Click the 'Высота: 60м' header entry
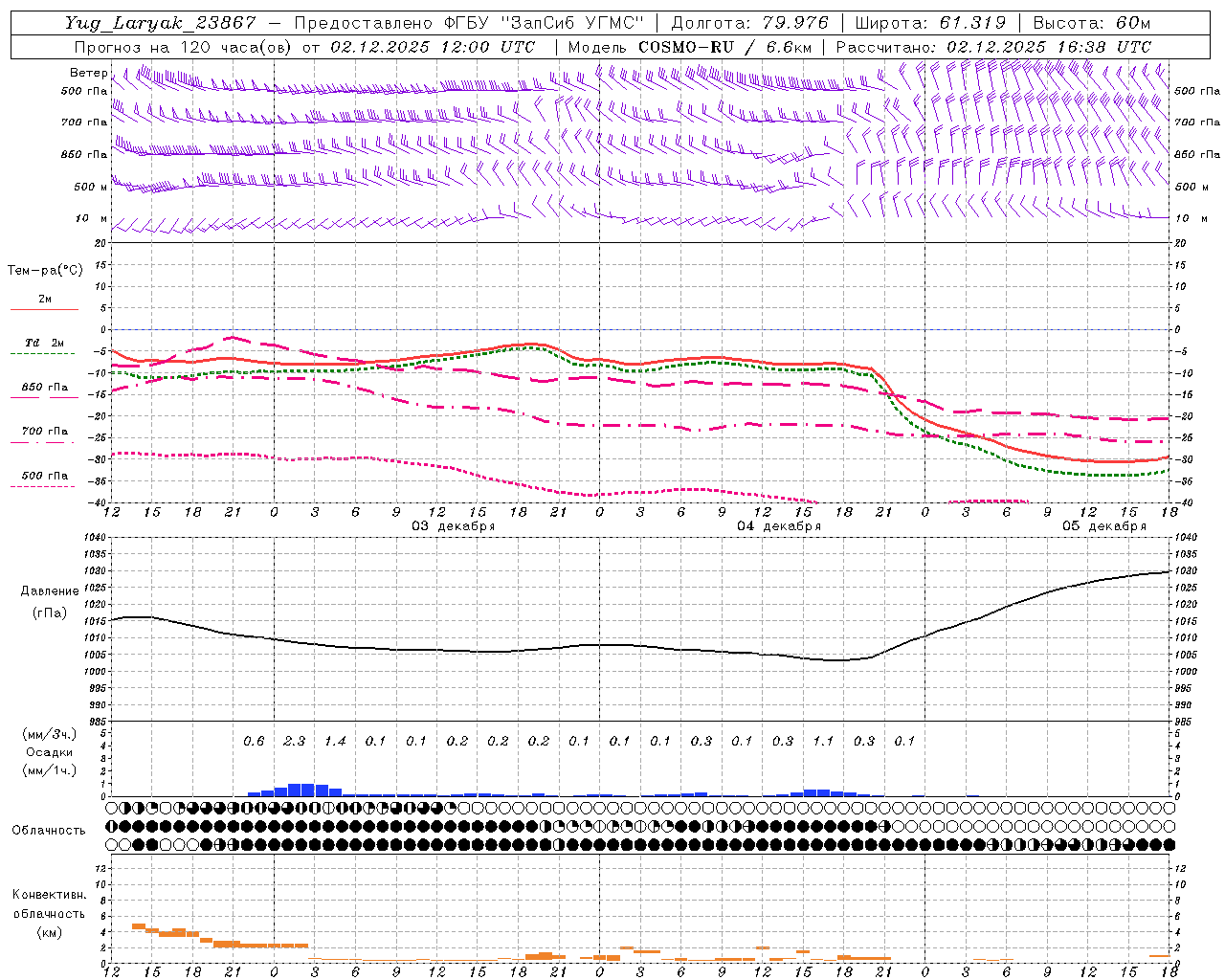The width and height of the screenshot is (1225, 980). click(x=1092, y=23)
